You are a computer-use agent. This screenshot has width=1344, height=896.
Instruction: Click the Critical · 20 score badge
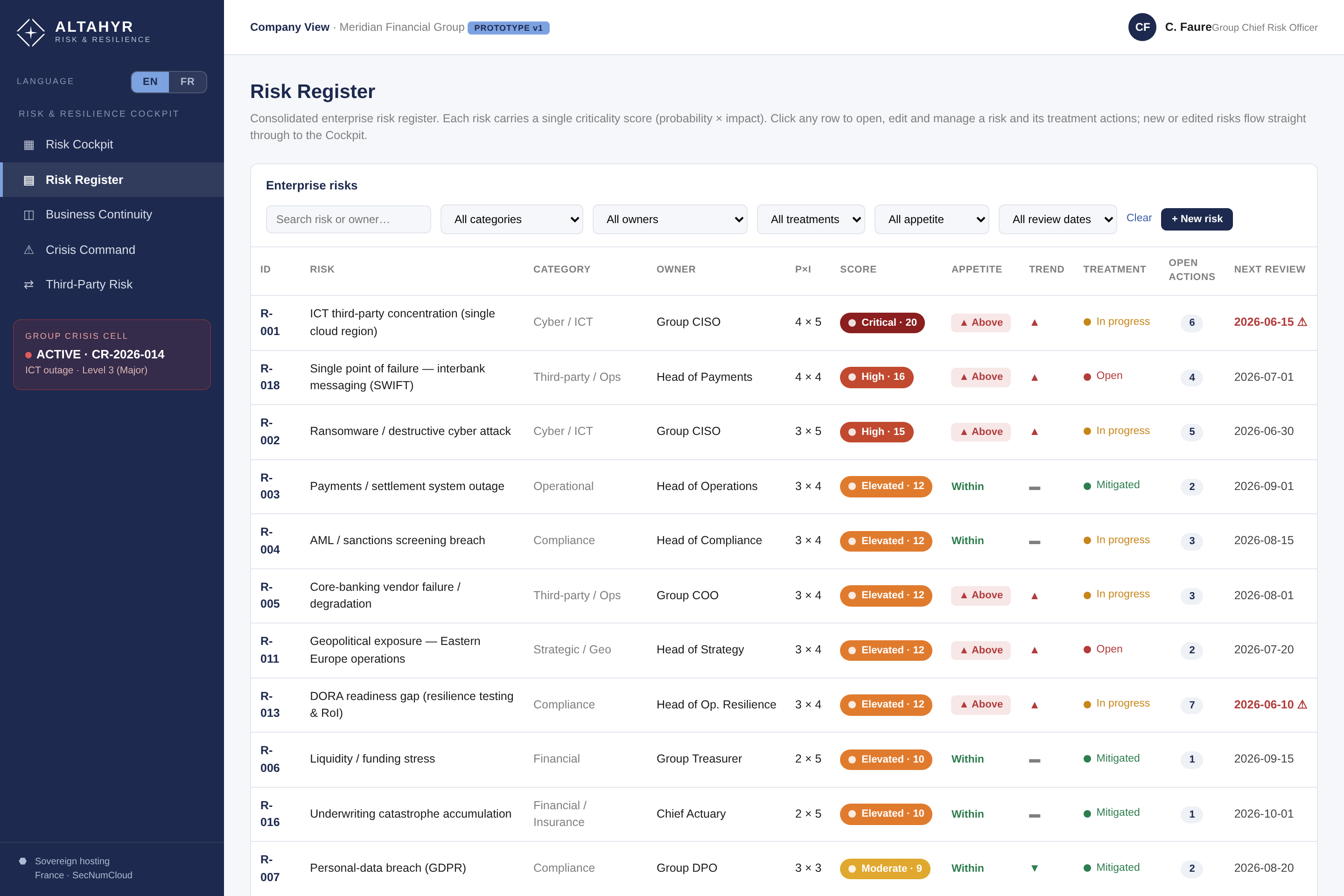pyautogui.click(x=882, y=323)
